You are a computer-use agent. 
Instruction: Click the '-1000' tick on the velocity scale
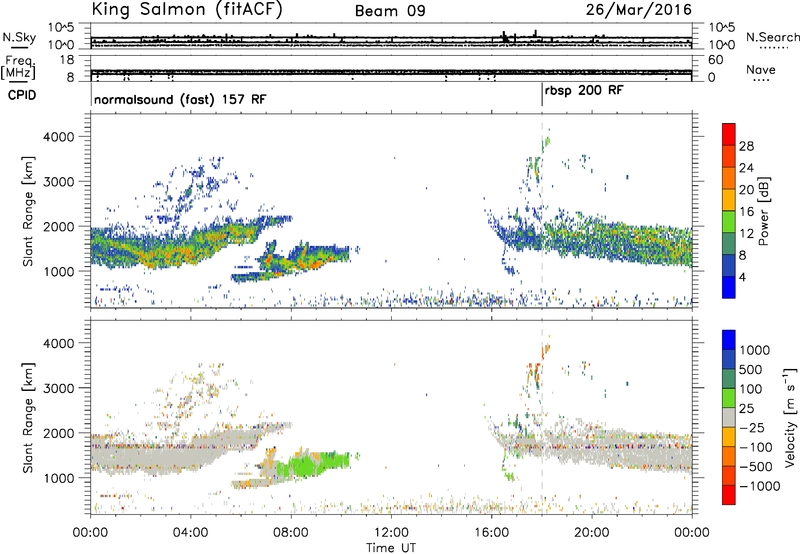(759, 486)
